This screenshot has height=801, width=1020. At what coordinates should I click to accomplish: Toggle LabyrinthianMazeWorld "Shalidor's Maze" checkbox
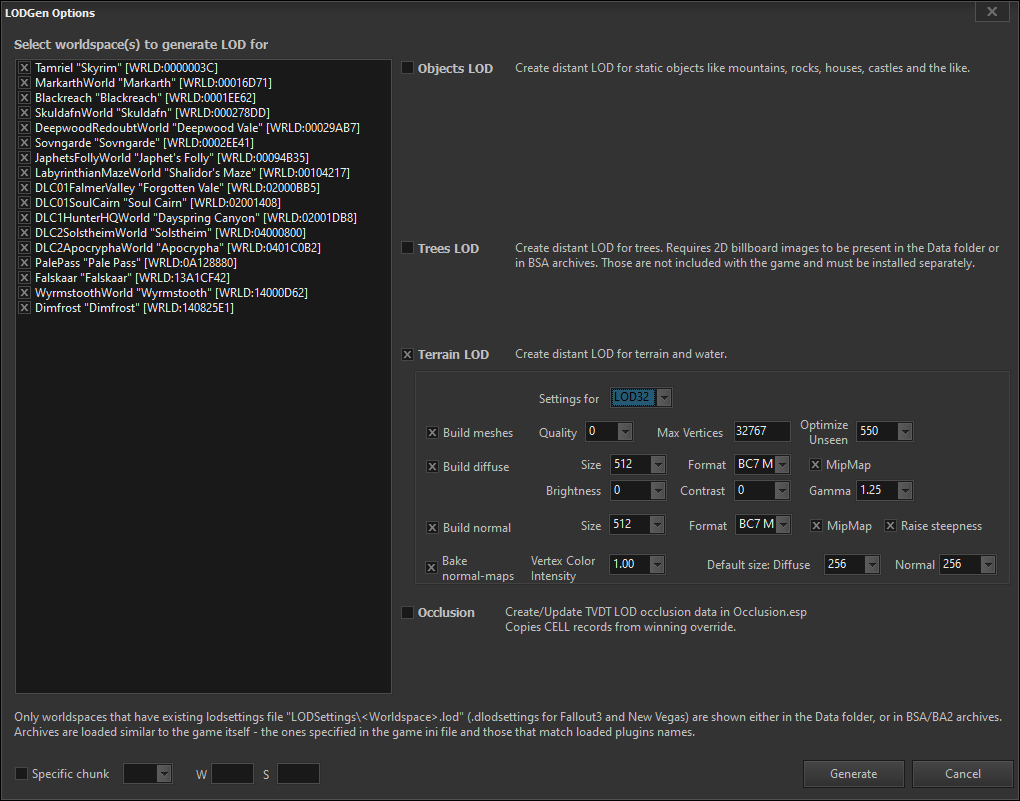(x=24, y=172)
